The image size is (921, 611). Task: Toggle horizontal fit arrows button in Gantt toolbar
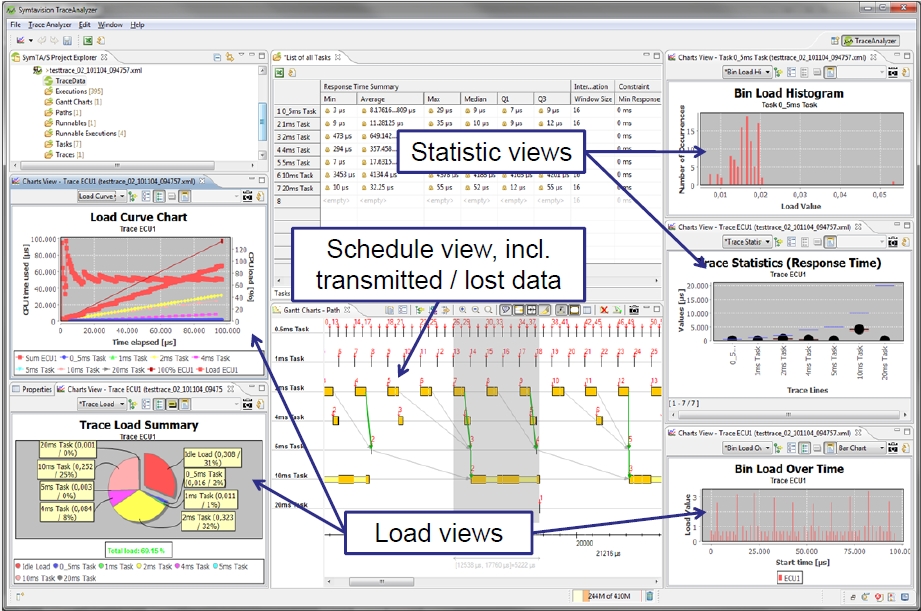(532, 310)
